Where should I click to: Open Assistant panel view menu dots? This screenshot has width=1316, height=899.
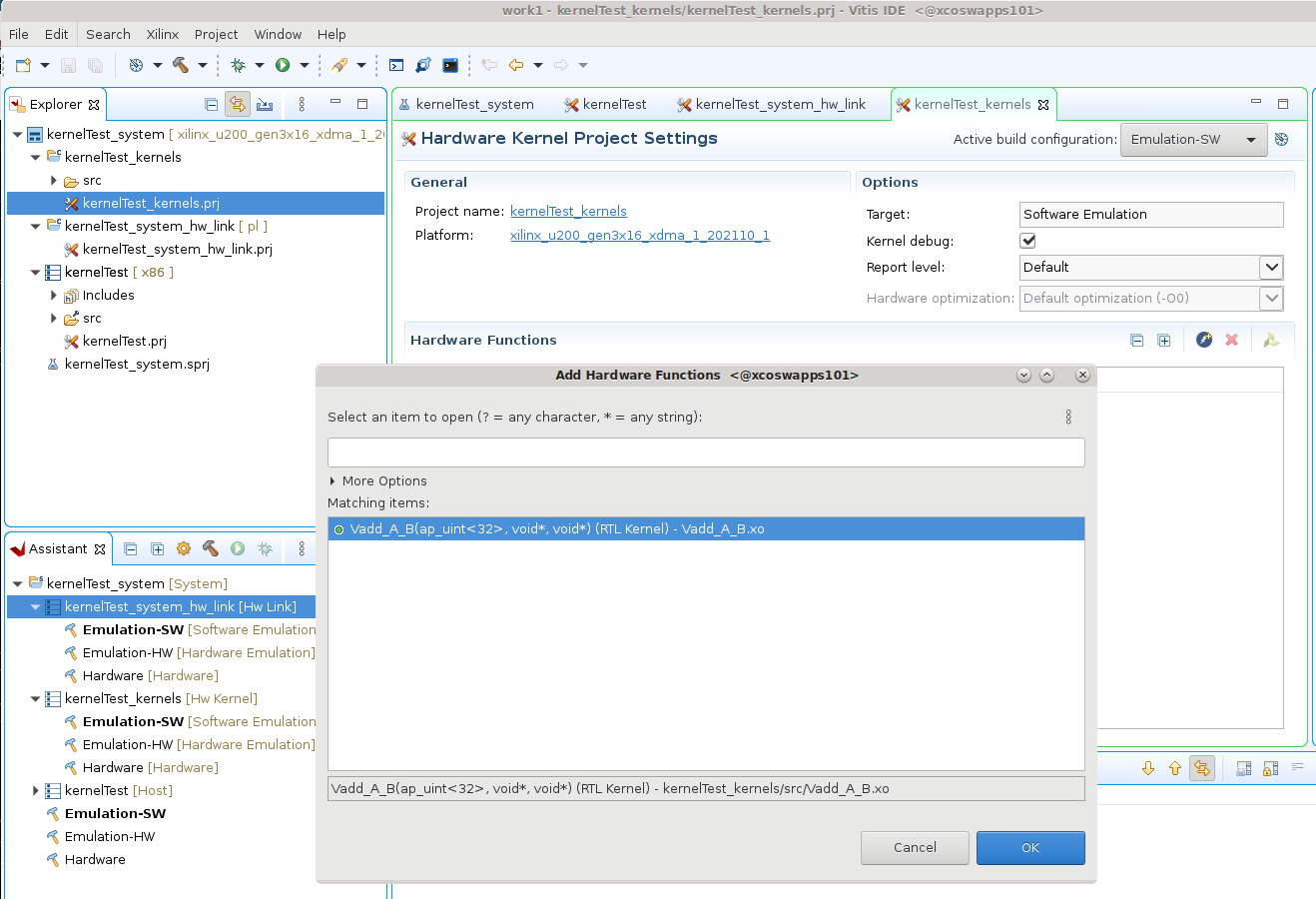[x=302, y=548]
